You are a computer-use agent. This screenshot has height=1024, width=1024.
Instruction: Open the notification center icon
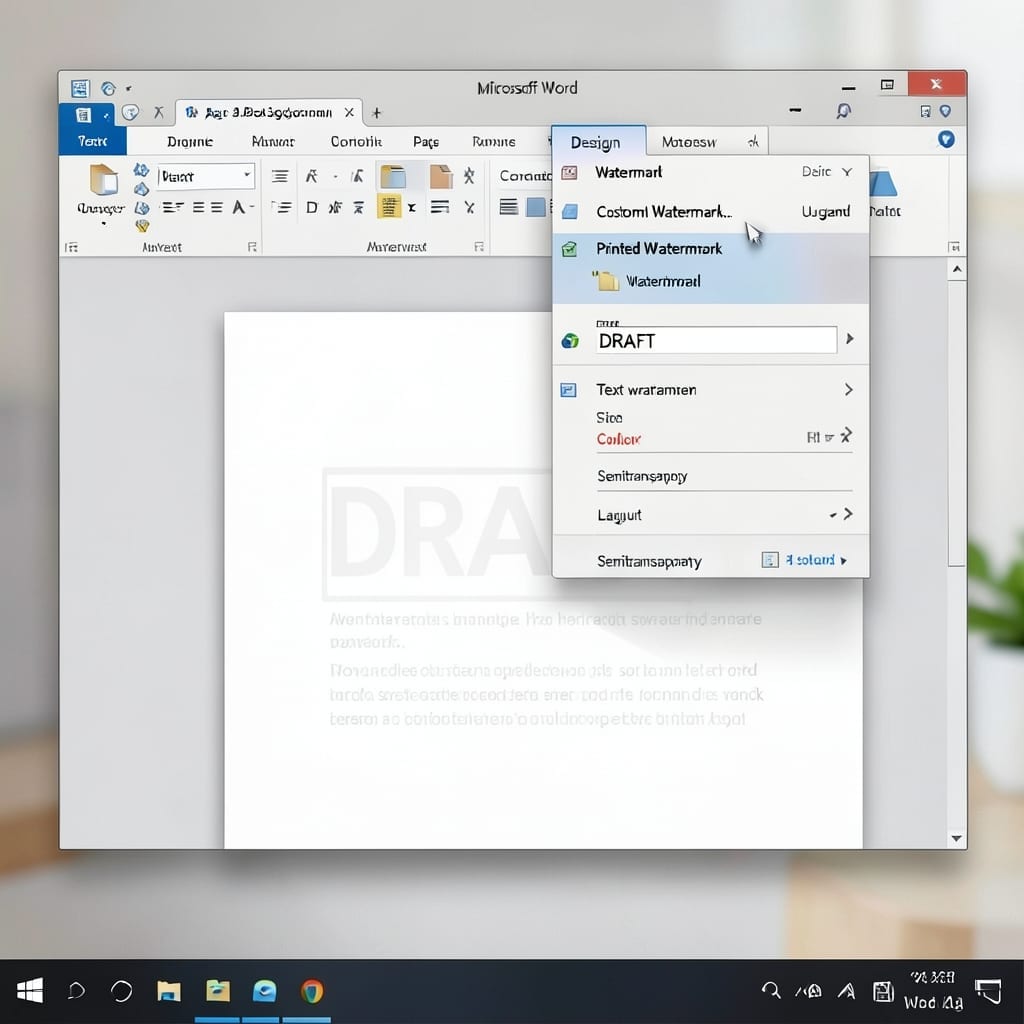click(x=989, y=991)
